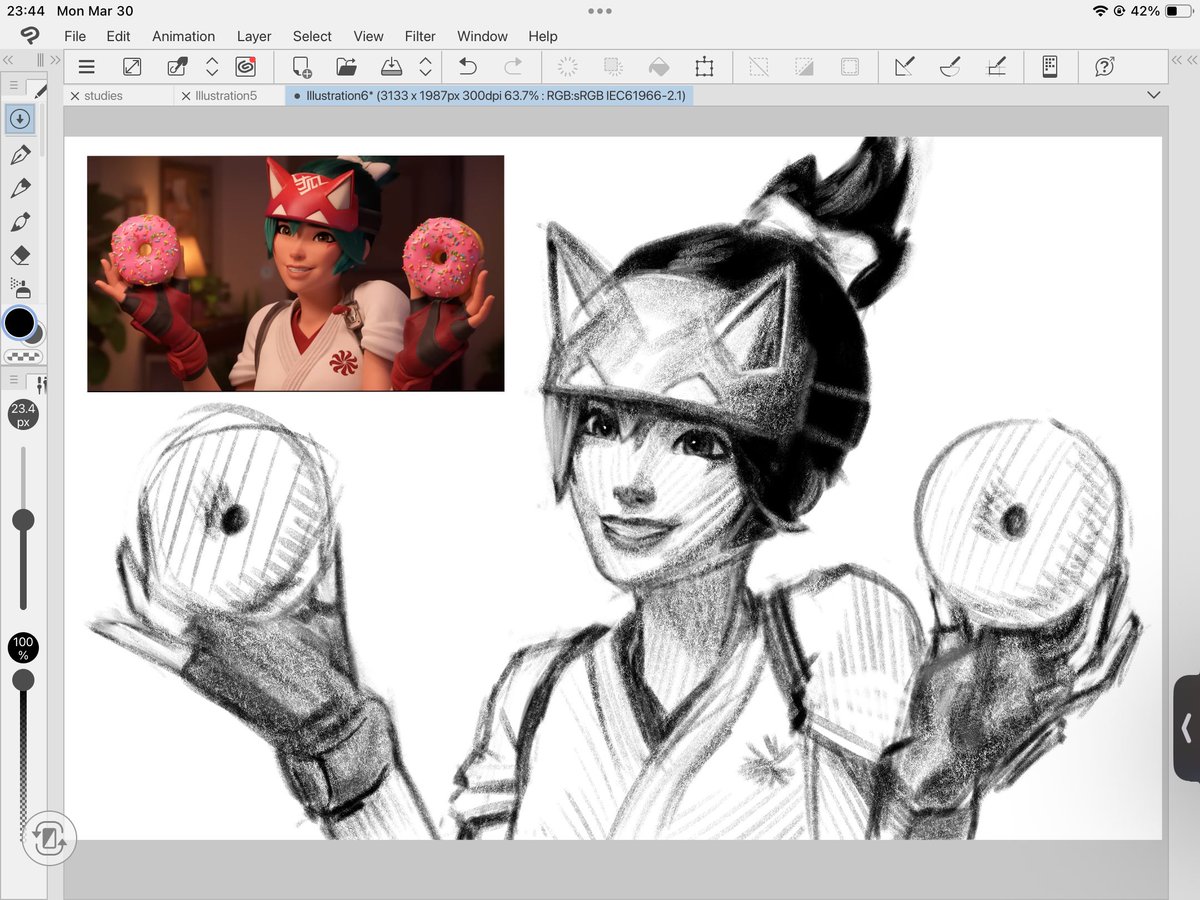Select the Airbrush spray tool
Image resolution: width=1200 pixels, height=900 pixels.
point(20,289)
